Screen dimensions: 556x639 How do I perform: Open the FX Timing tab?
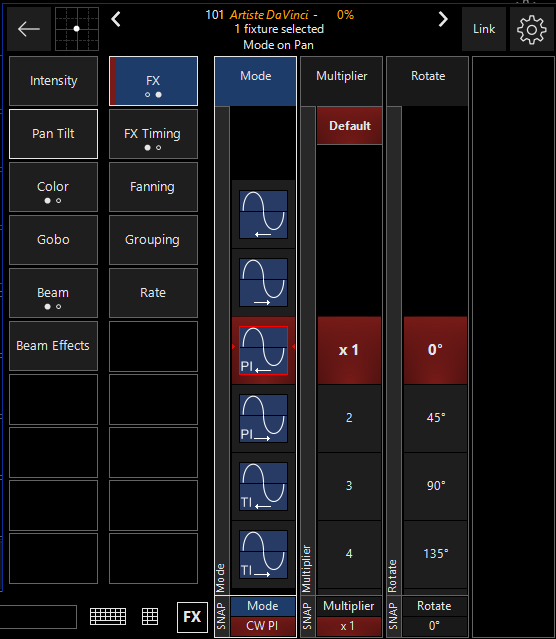pyautogui.click(x=153, y=134)
